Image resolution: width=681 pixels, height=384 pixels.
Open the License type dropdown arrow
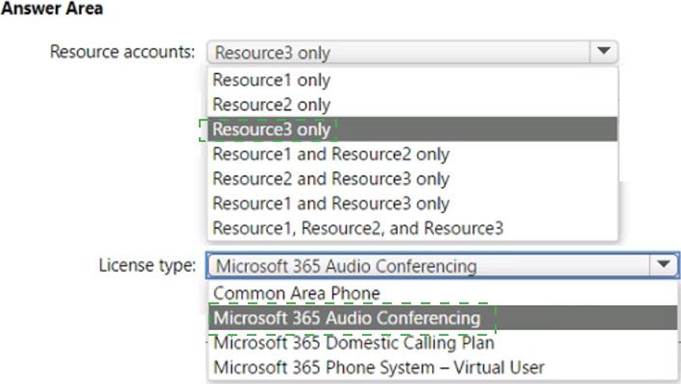pos(663,265)
